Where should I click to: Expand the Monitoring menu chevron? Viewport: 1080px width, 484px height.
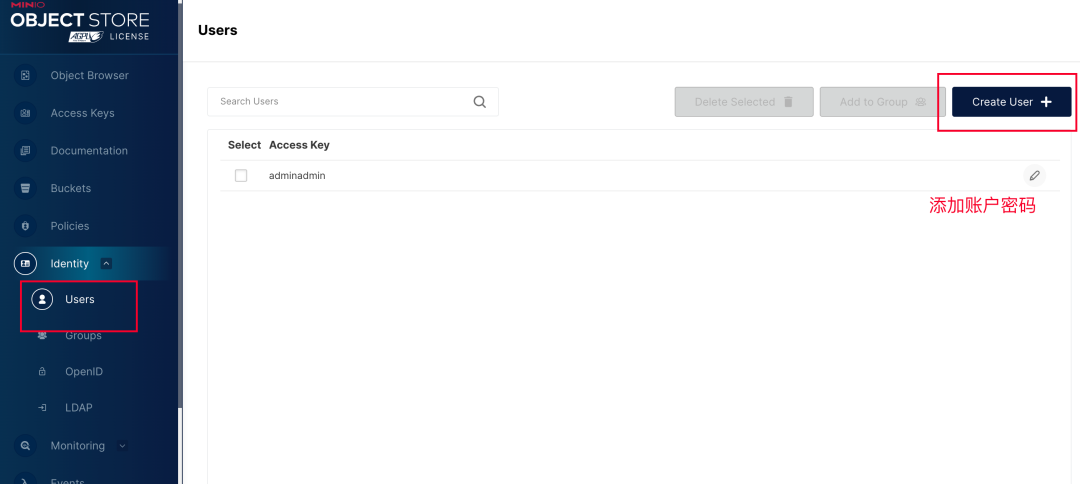123,446
